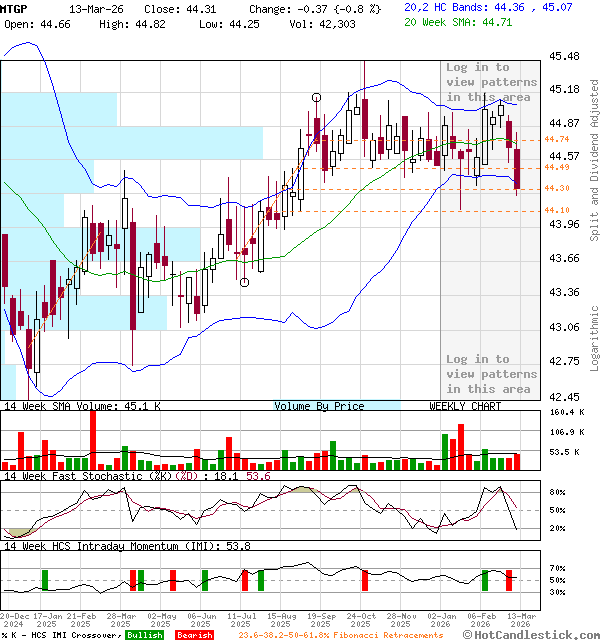Click the red Bearish legend swatch
Viewport: 600px width, 640px height.
pos(193,635)
